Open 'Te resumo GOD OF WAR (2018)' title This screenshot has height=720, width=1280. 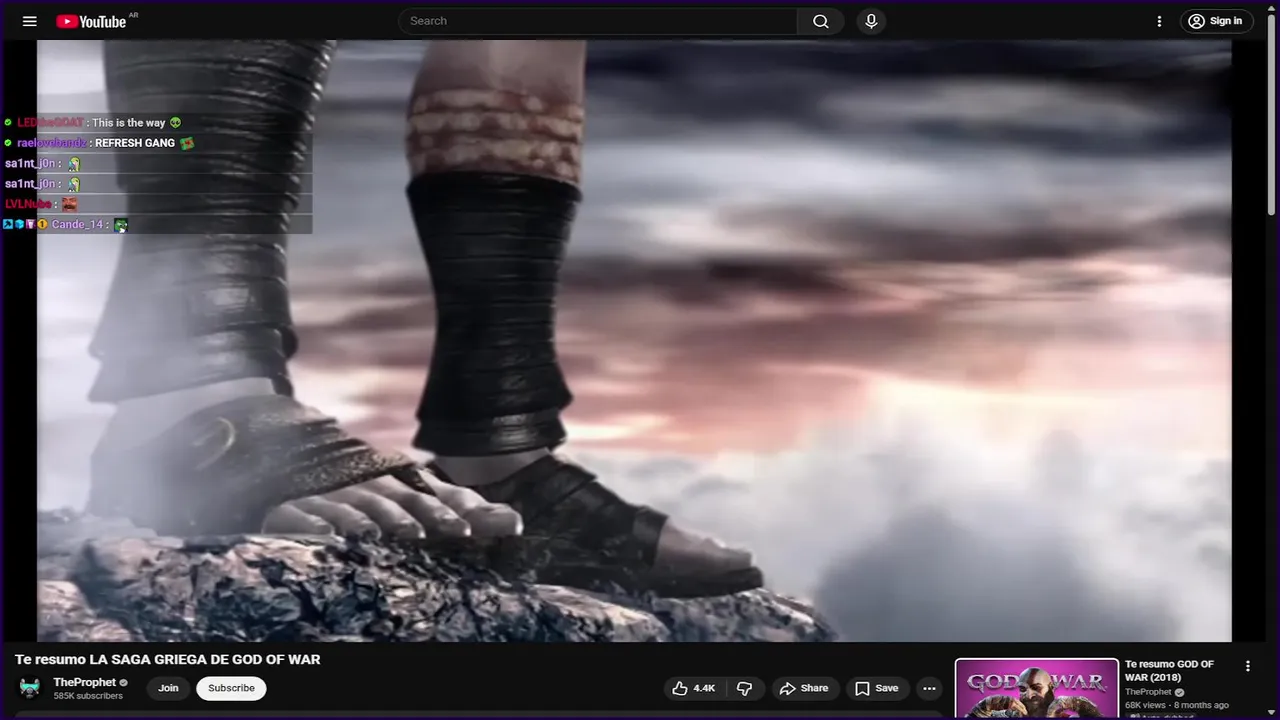1169,671
